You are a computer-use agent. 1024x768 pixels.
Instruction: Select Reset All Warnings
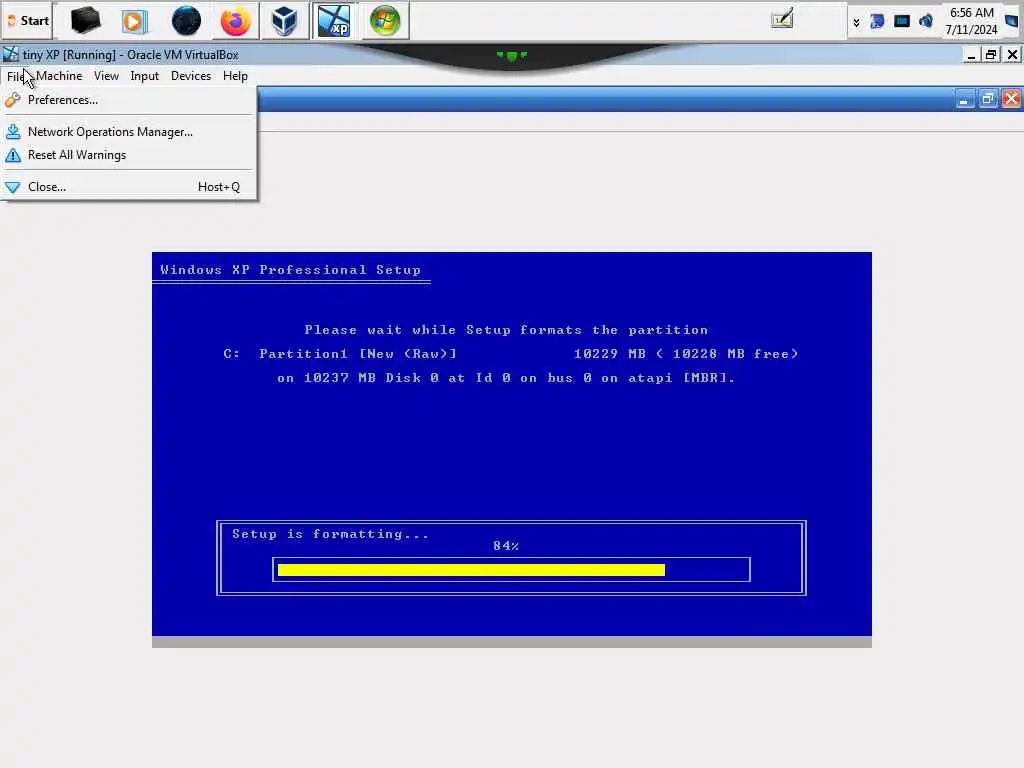point(129,155)
